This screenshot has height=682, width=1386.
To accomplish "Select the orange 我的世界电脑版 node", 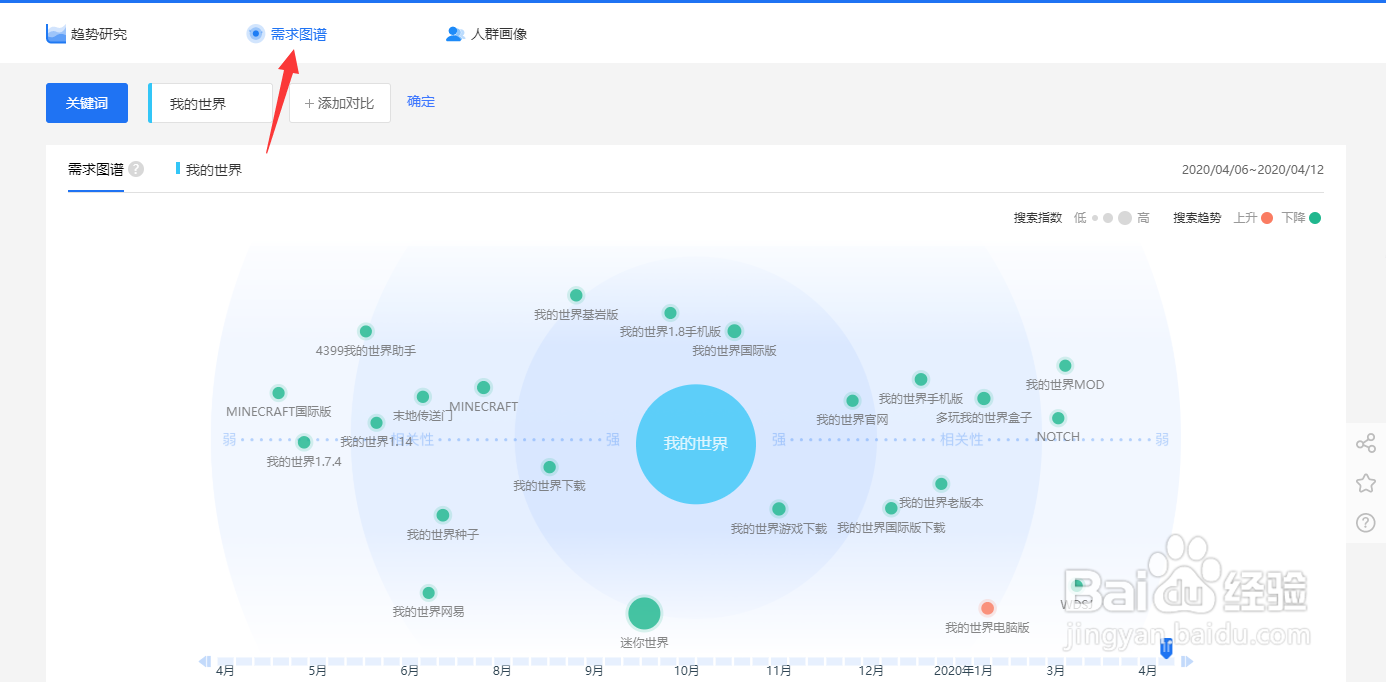I will tap(988, 608).
